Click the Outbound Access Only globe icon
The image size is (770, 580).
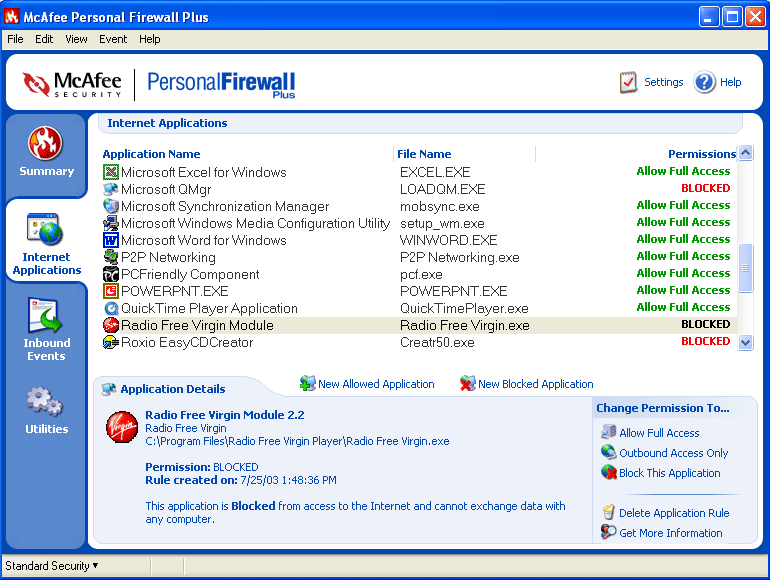coord(608,452)
